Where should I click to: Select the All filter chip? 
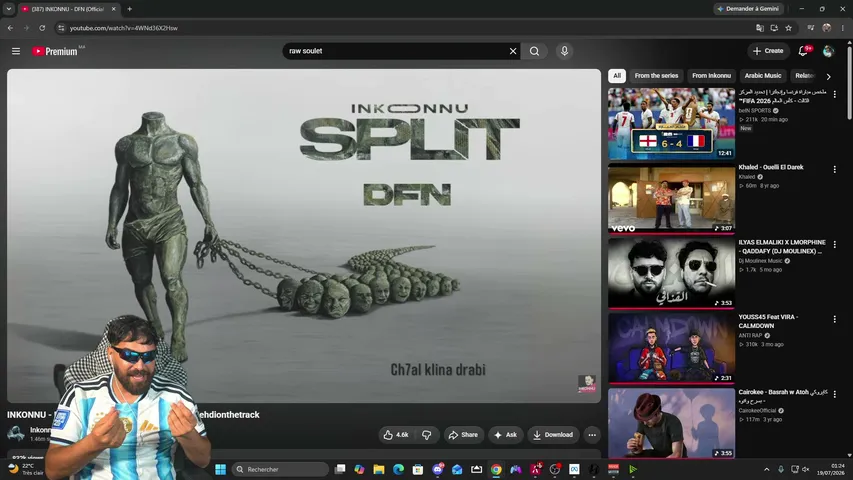click(x=617, y=76)
